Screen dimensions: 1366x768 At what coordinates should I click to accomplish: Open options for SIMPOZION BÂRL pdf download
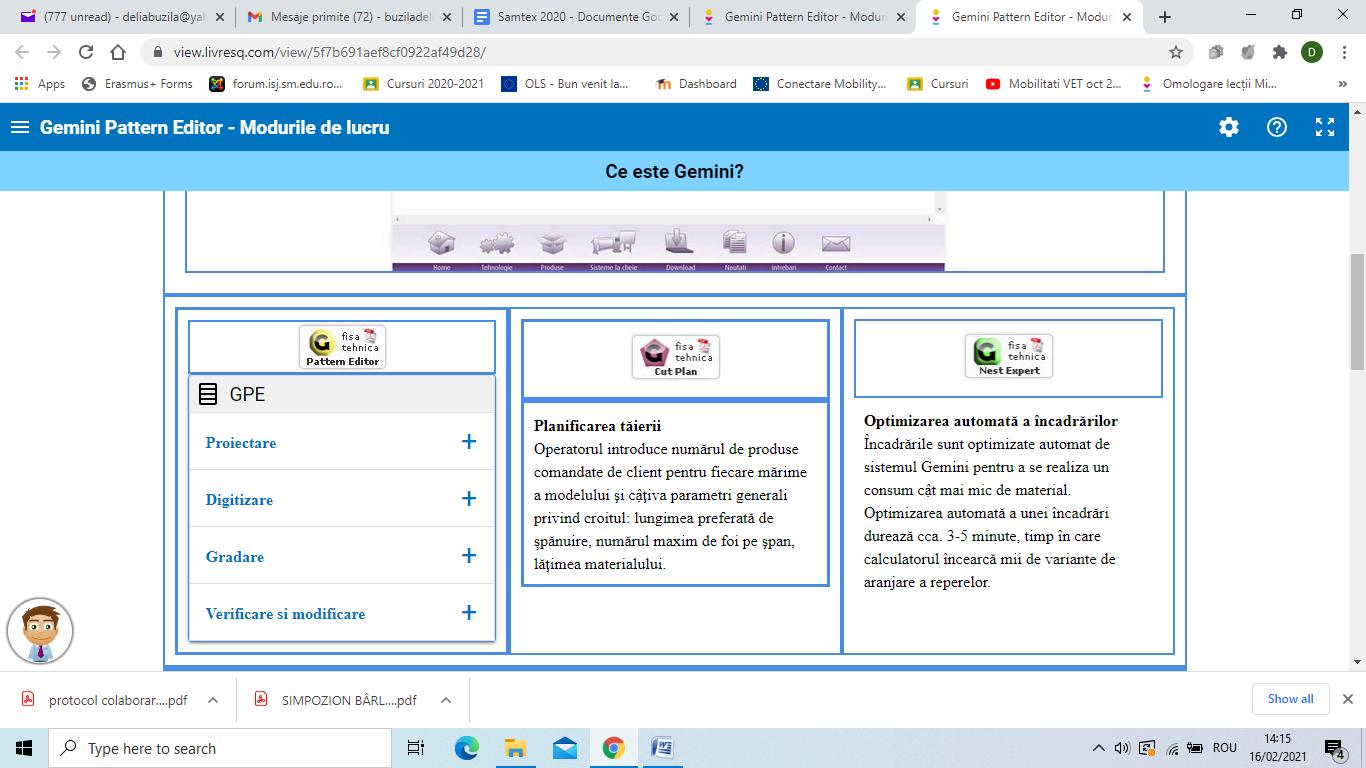[446, 700]
